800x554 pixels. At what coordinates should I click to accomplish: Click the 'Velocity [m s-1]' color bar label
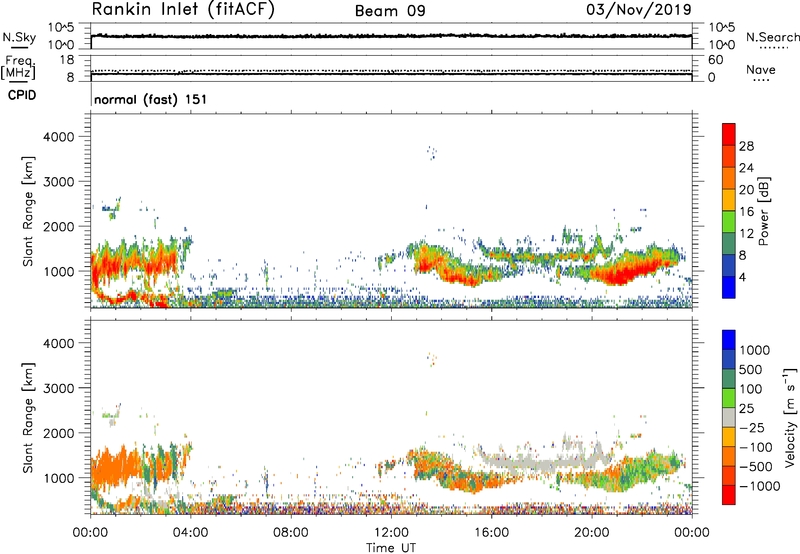(x=790, y=417)
